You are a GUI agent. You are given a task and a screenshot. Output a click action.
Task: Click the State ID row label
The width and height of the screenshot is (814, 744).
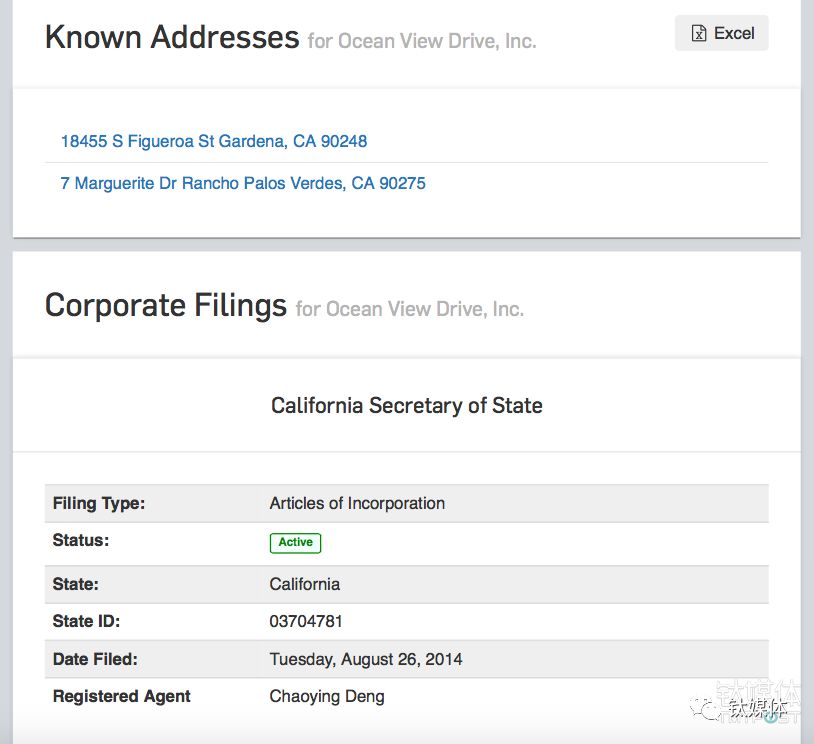click(86, 621)
